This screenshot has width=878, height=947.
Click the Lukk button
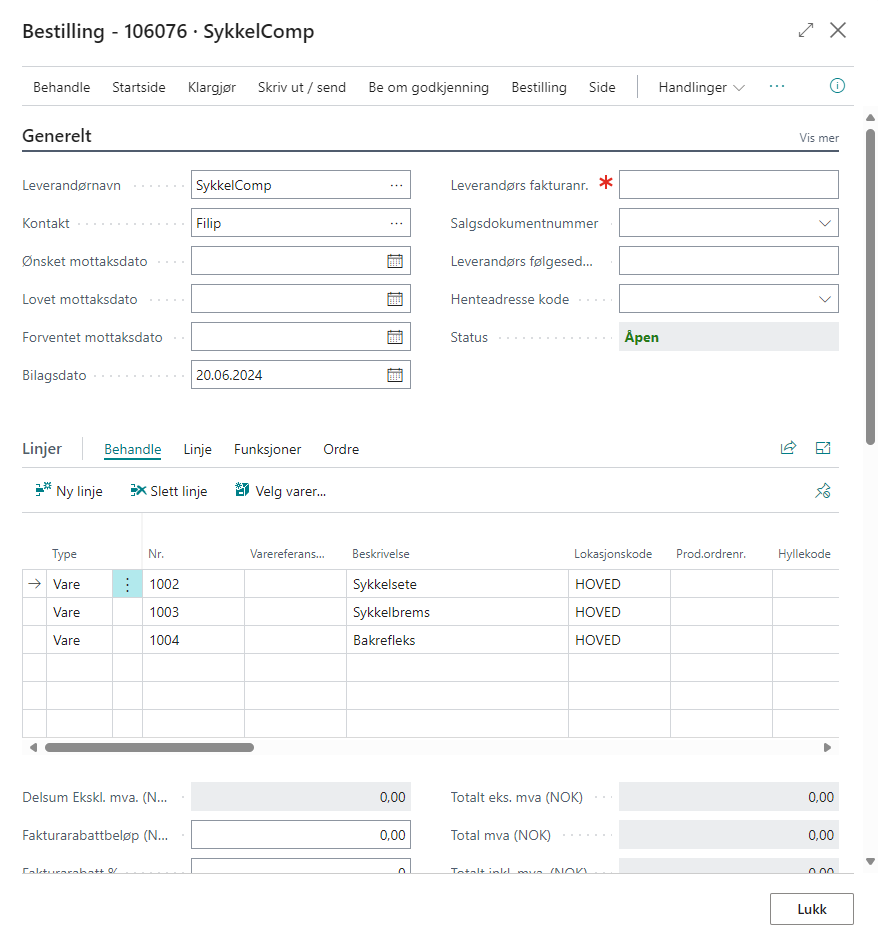pos(811,910)
